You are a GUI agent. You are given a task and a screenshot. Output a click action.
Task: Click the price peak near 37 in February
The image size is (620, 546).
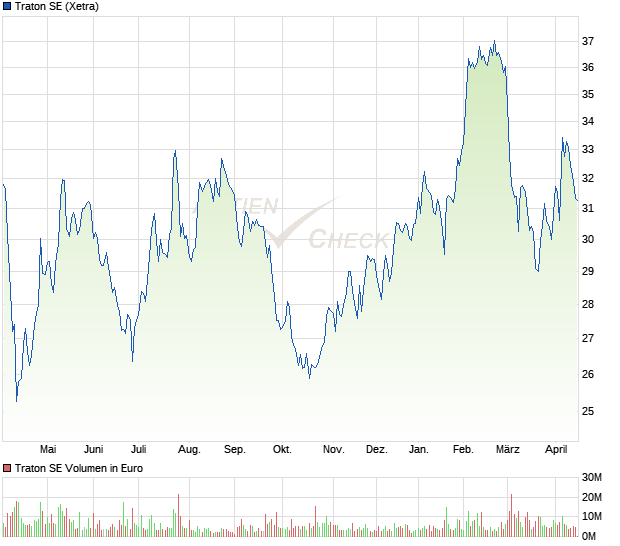pos(495,41)
